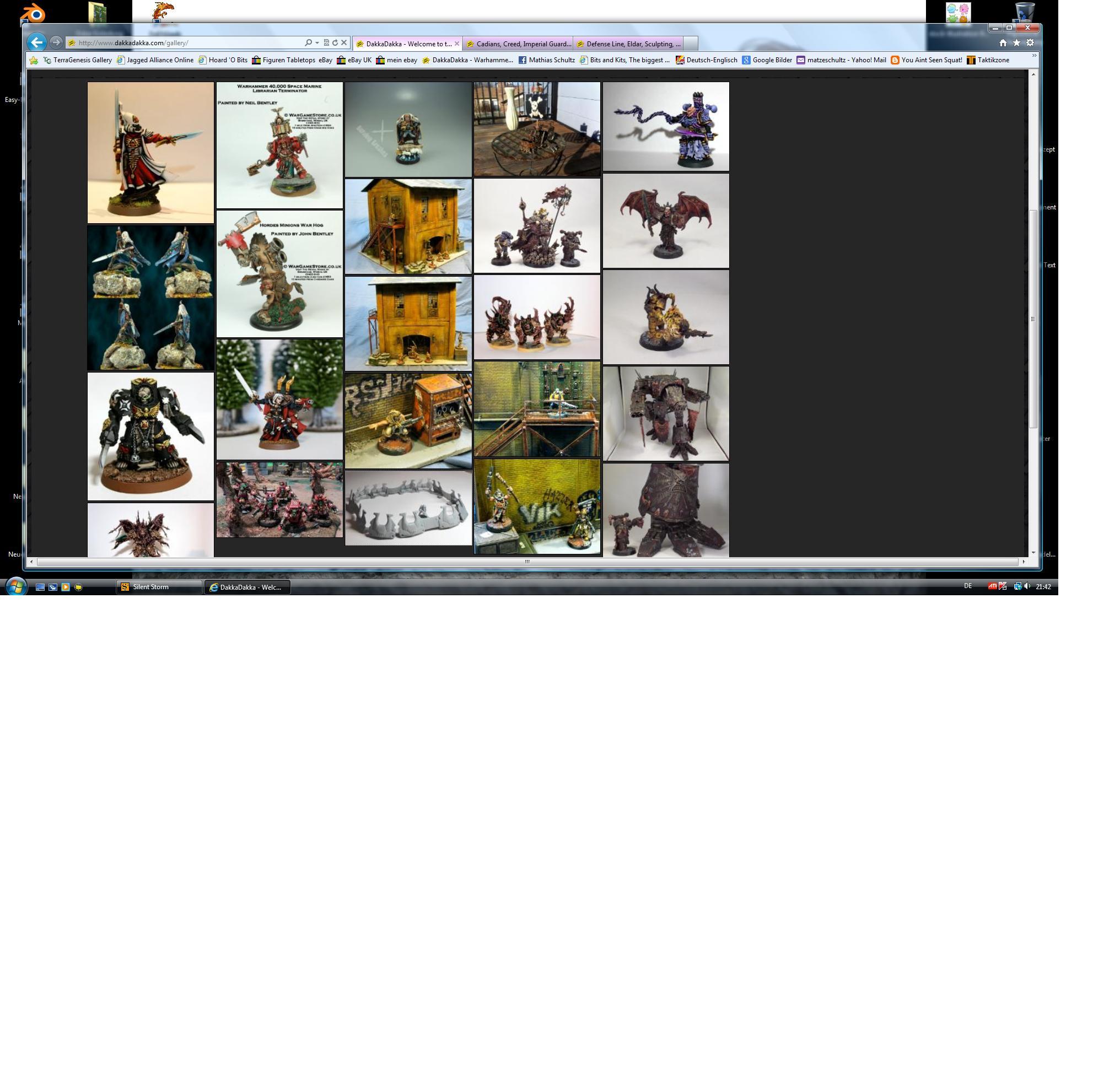Open the four blue Eldar on rocks thumbnail
Screen dimensions: 1120x1078
pos(150,298)
